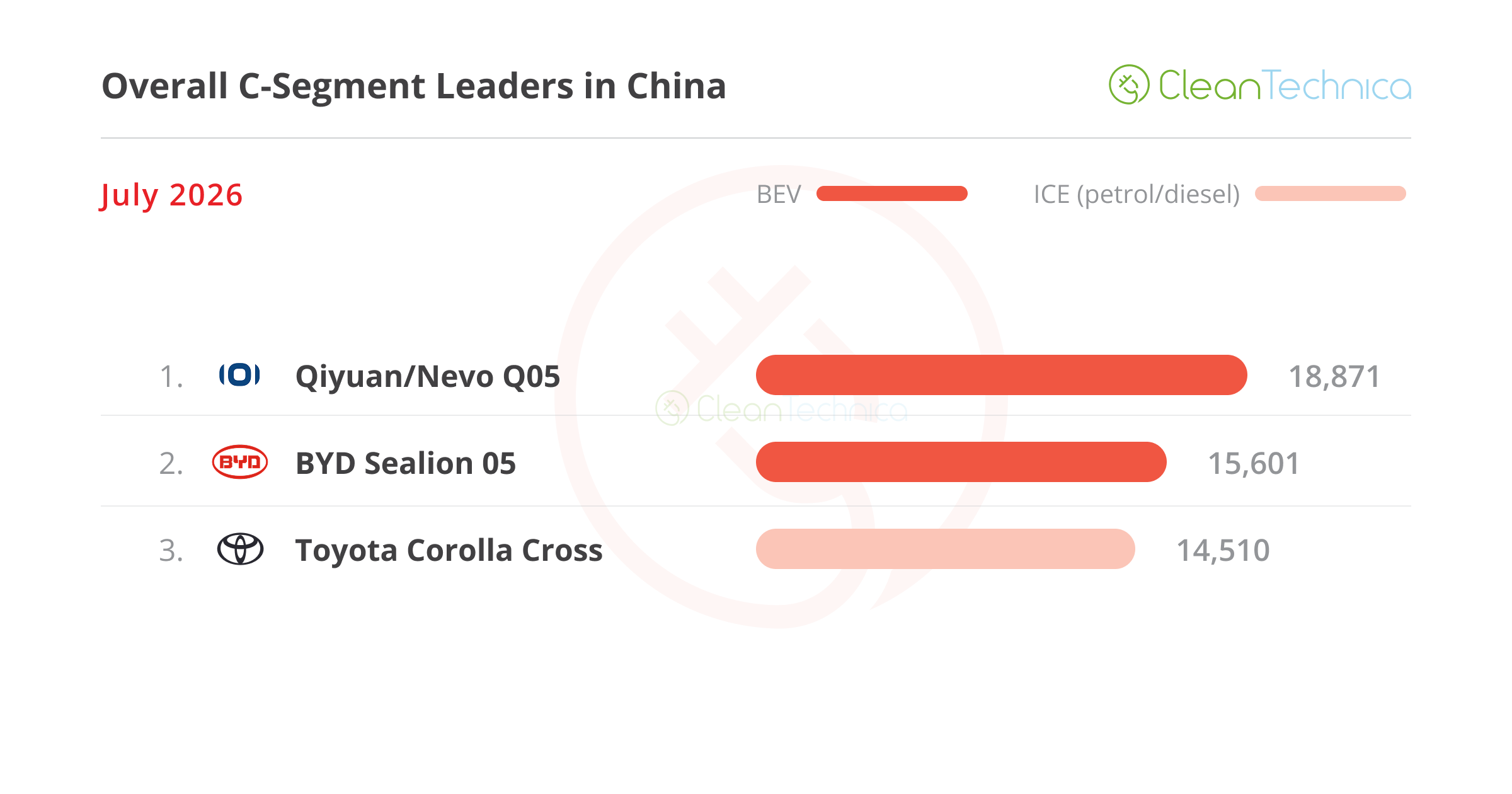The height and width of the screenshot is (794, 1512).
Task: Select the Qiyuan/Nevo Q05 model name
Action: [428, 377]
